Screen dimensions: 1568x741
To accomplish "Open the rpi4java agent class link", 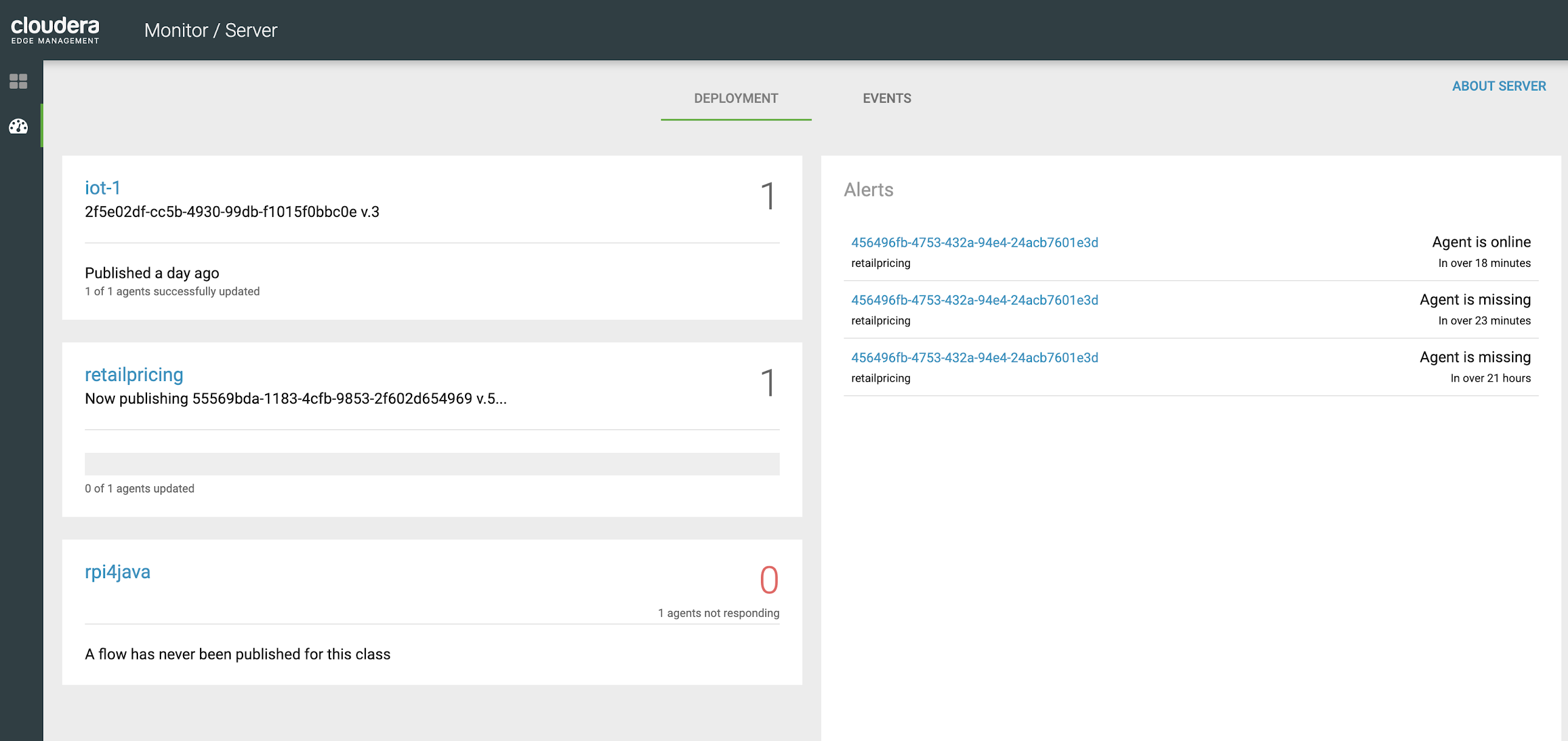I will pyautogui.click(x=117, y=572).
